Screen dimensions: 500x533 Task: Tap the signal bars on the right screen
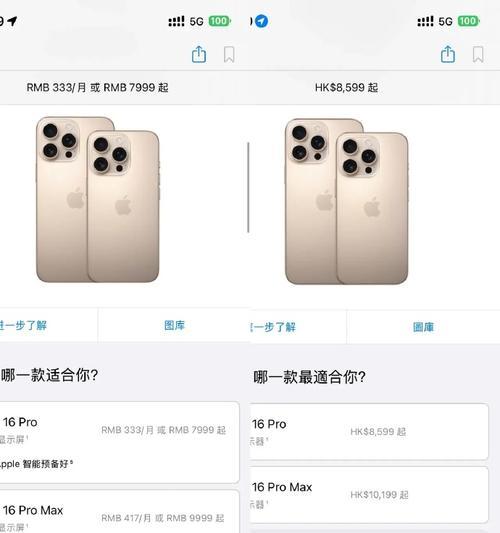pyautogui.click(x=425, y=21)
